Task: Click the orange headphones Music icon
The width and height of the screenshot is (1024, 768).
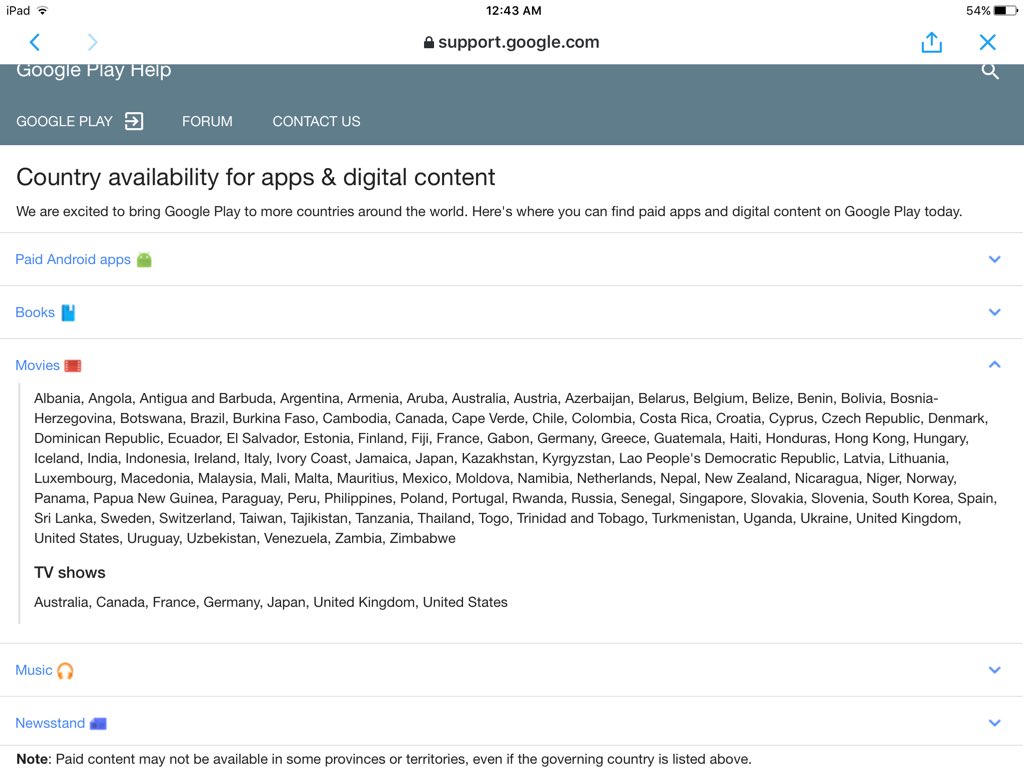Action: 65,671
